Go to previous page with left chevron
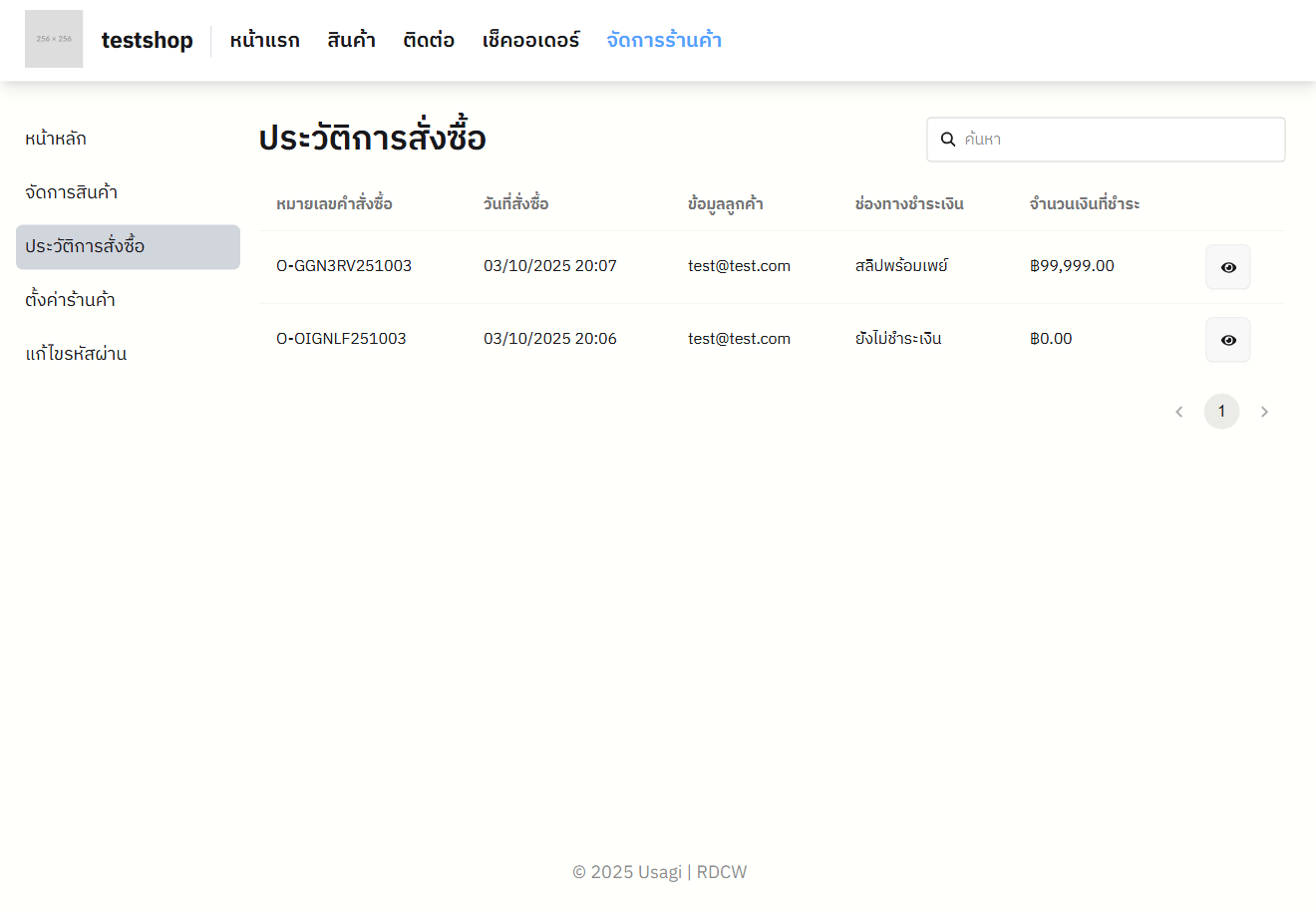The width and height of the screenshot is (1316, 912). [x=1179, y=412]
